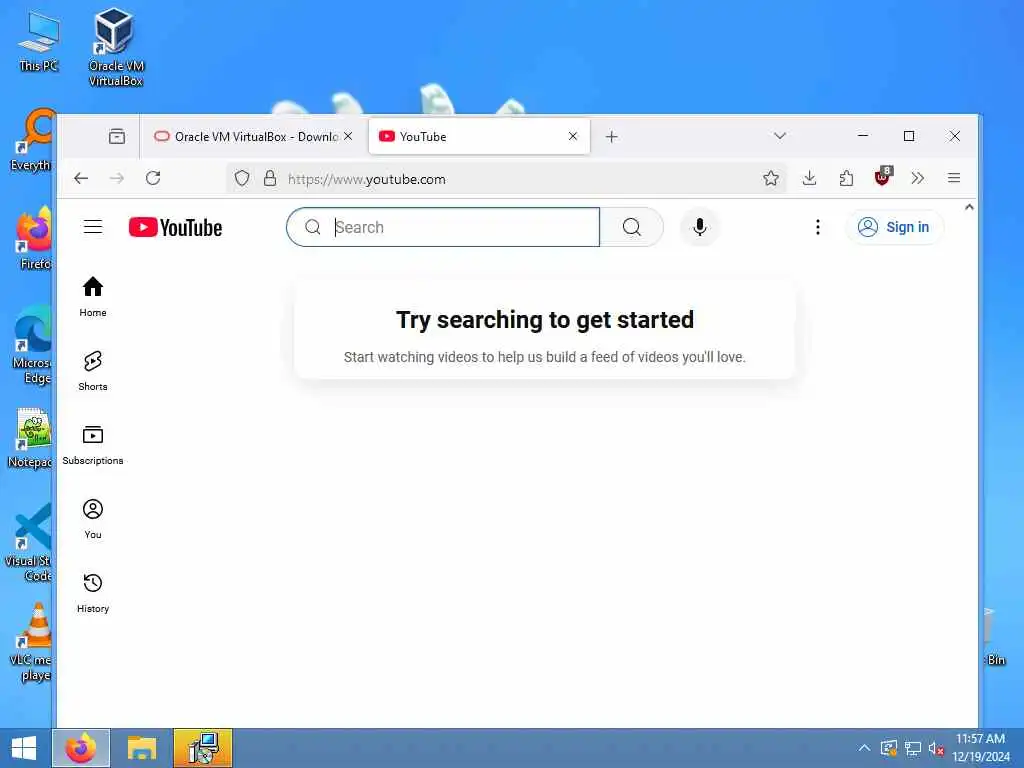
Task: Start voice search with microphone icon
Action: point(699,227)
